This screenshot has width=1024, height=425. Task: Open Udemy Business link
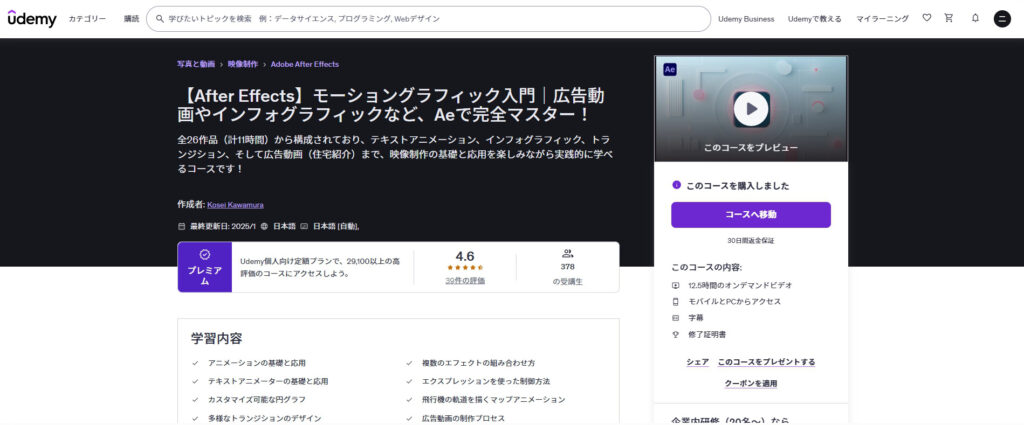(746, 19)
